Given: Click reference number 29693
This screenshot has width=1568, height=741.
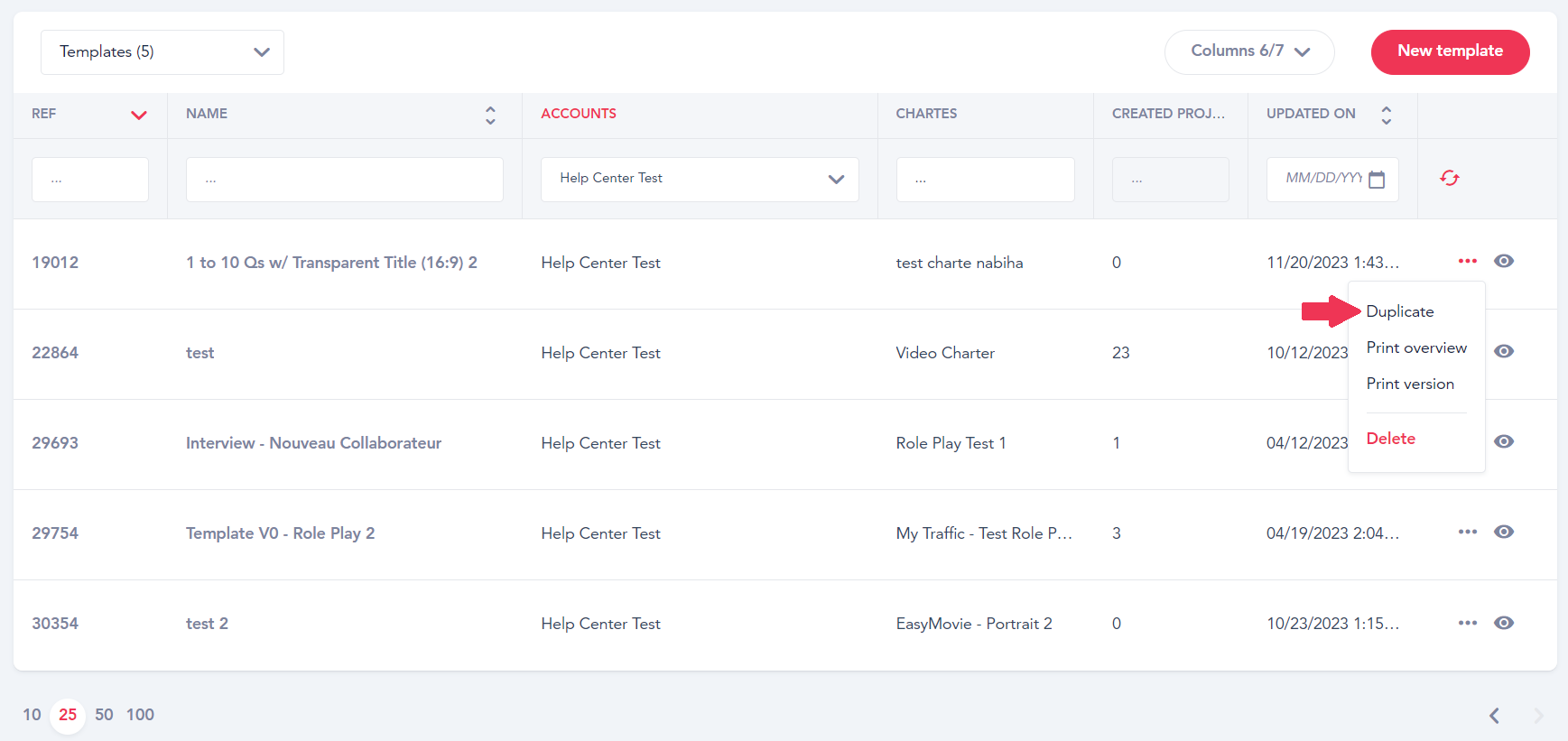Looking at the screenshot, I should (x=55, y=443).
